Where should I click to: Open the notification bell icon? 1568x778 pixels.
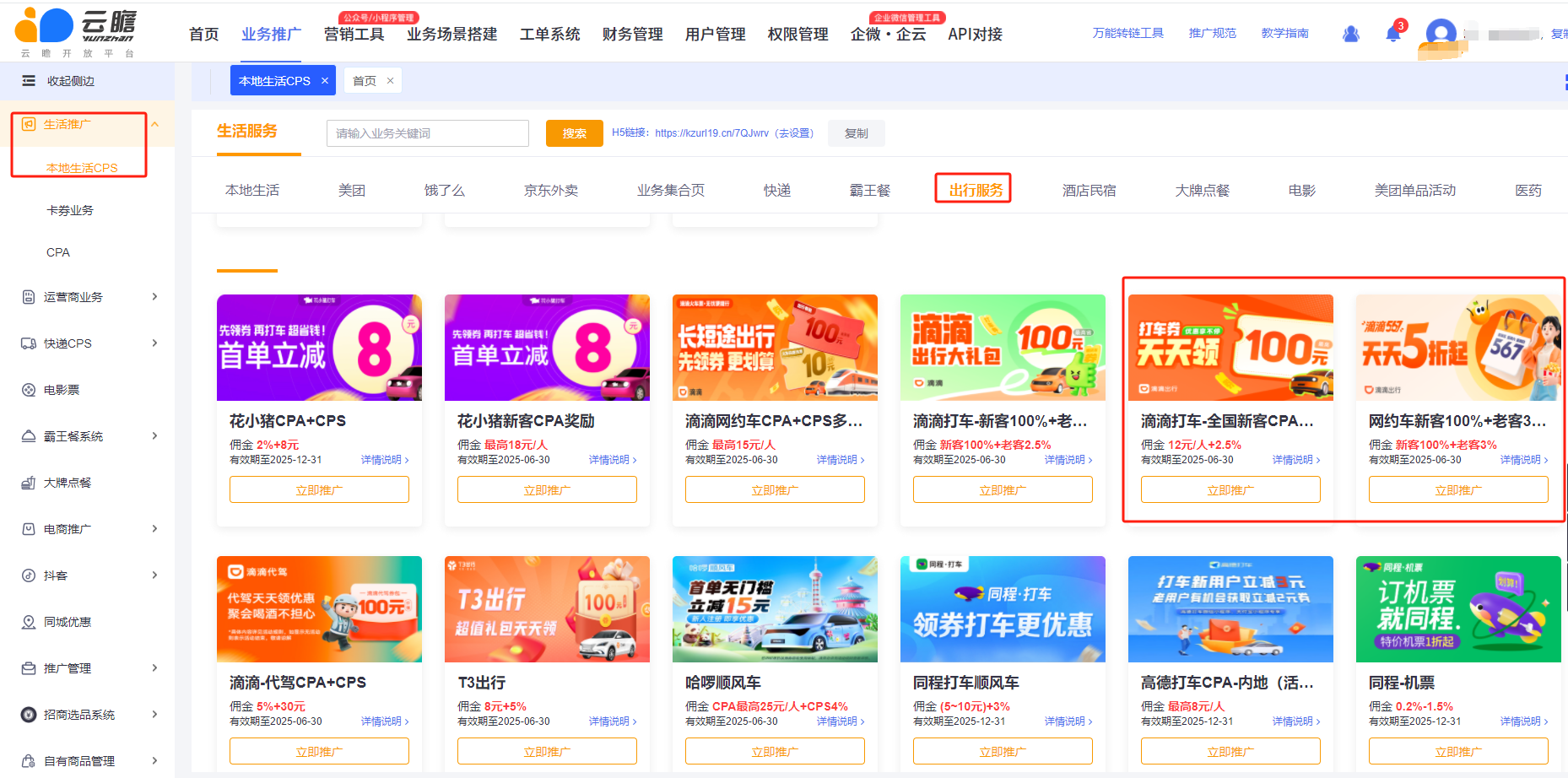pos(1393,34)
